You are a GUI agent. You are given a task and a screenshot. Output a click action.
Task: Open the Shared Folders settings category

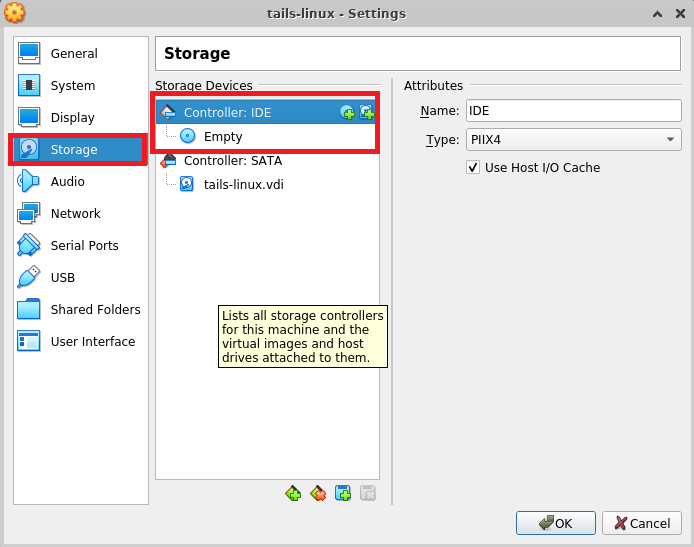(81, 309)
